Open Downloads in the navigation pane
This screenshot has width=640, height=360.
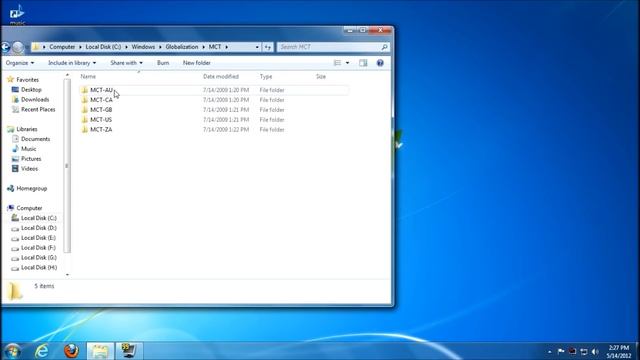coord(35,99)
